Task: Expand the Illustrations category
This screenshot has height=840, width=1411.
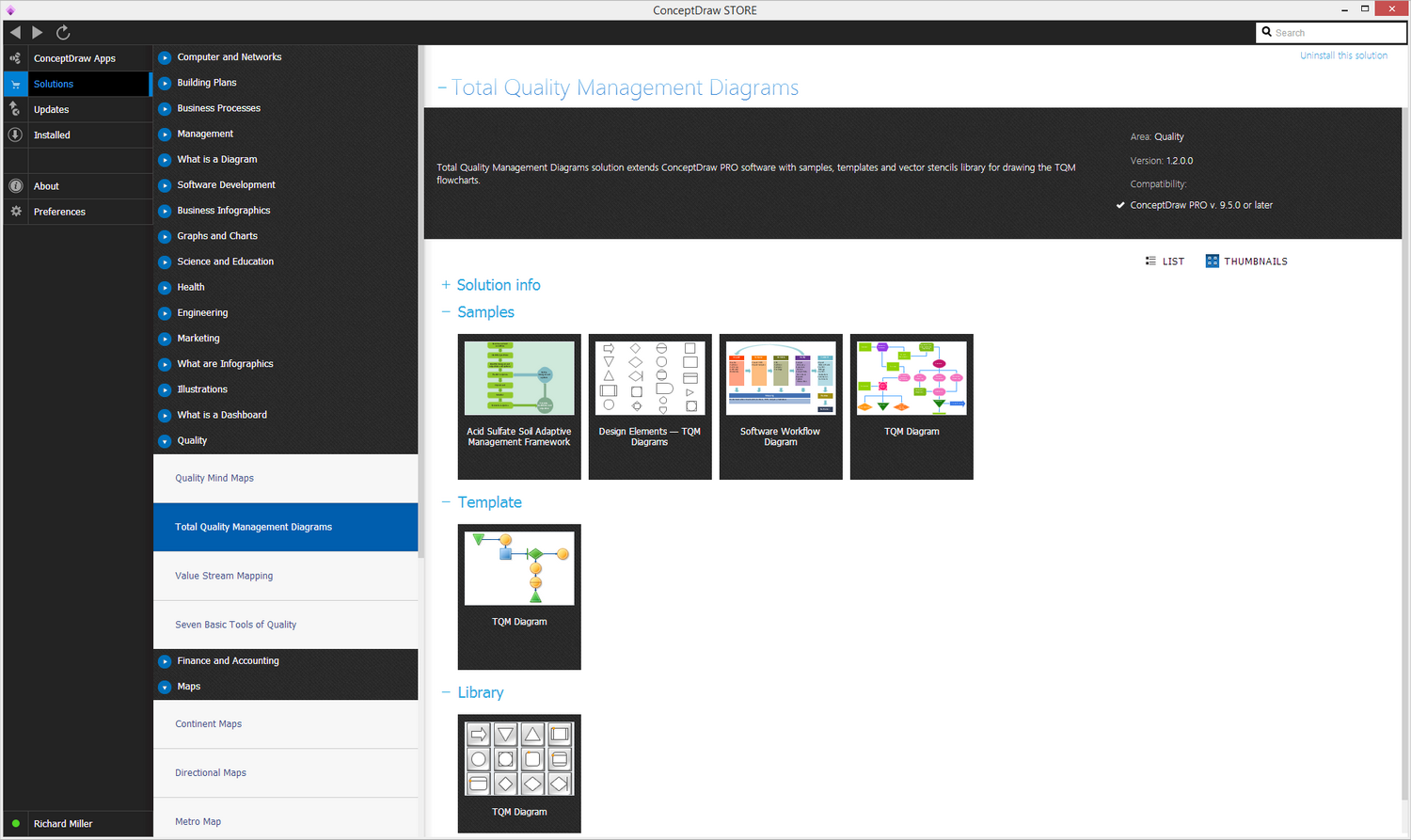Action: point(165,389)
